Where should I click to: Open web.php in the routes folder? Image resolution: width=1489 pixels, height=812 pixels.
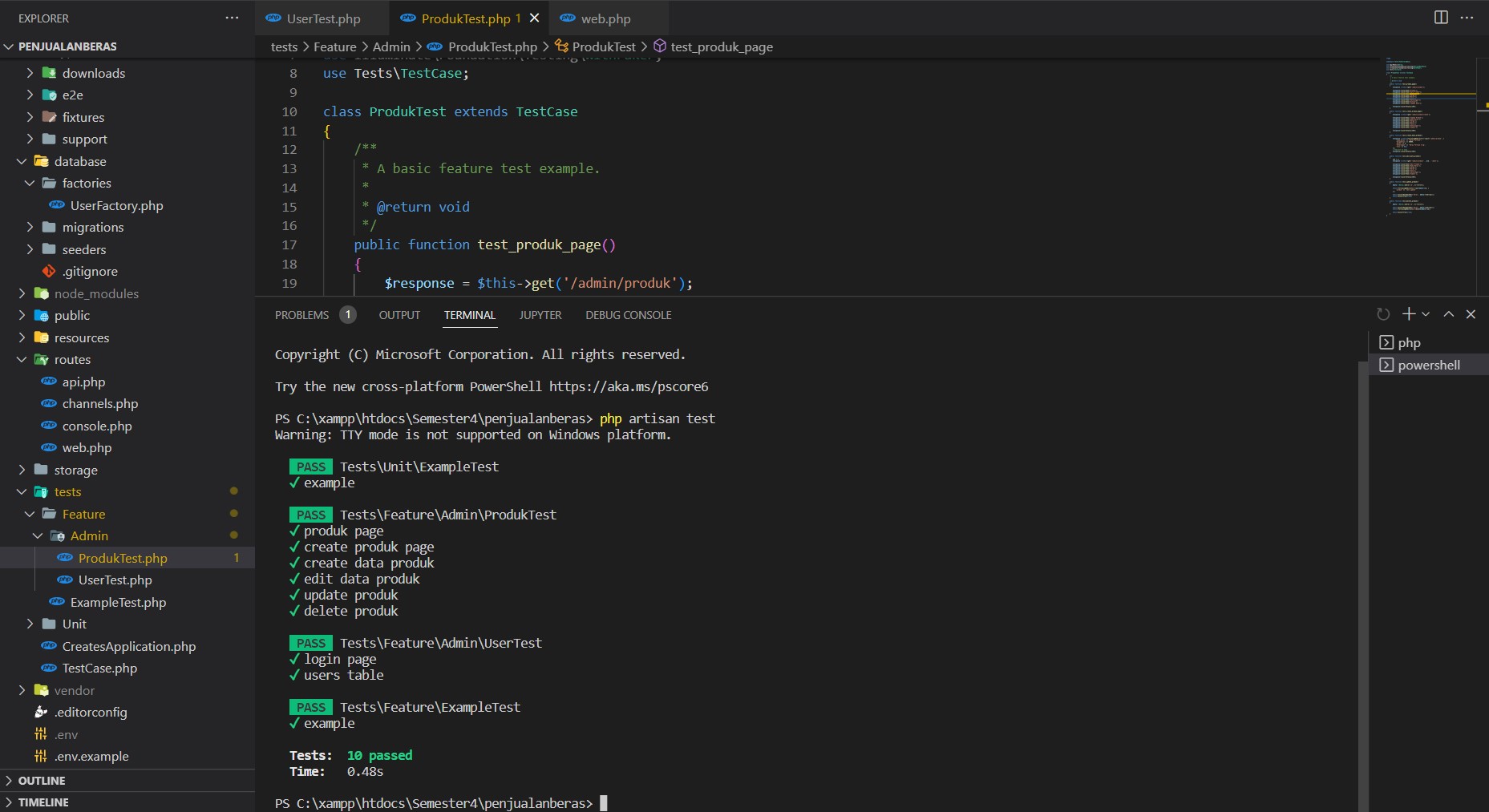(x=127, y=447)
